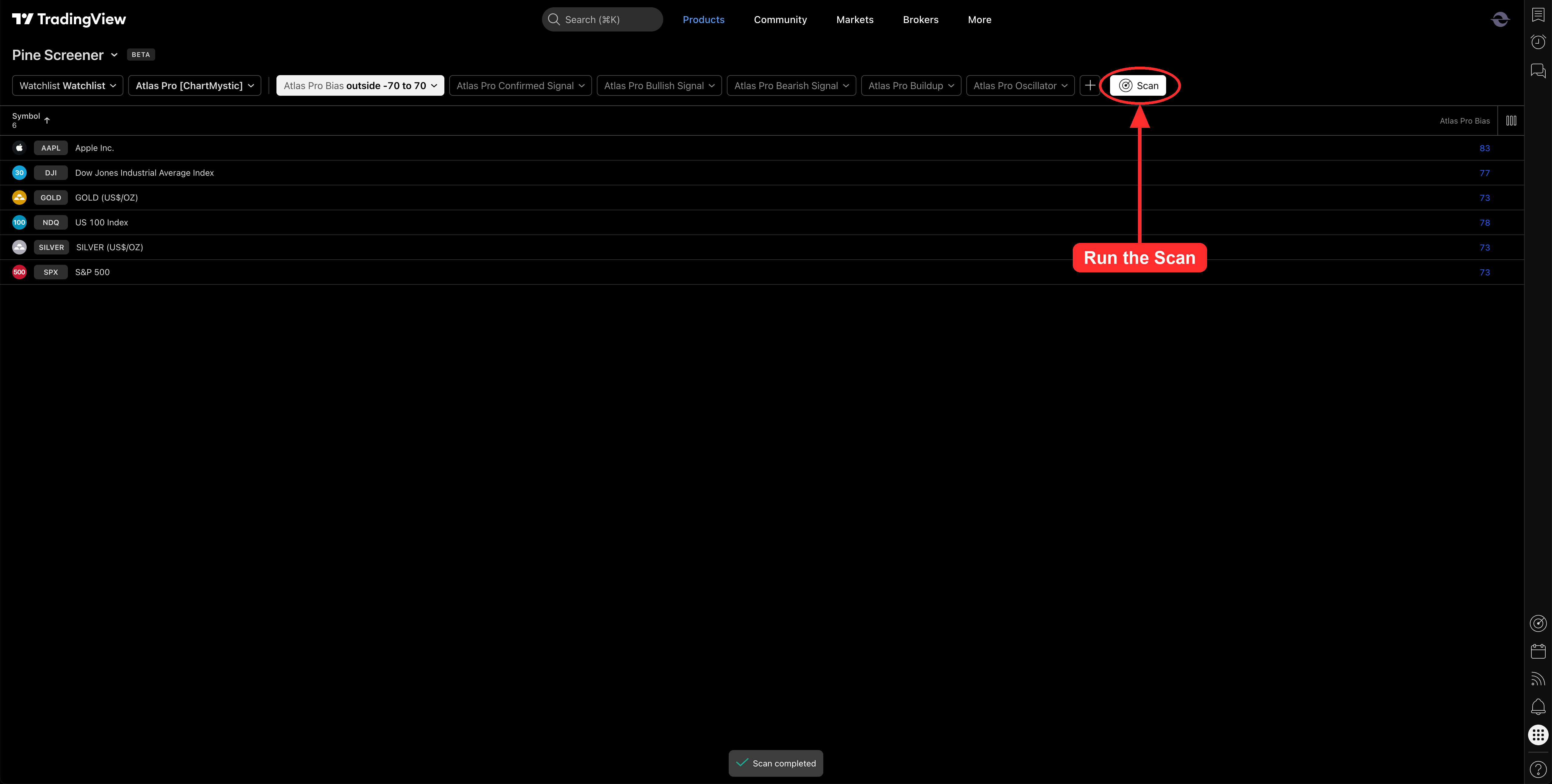The image size is (1552, 784).
Task: Open Atlas Pro Oscillator filter
Action: 1020,85
